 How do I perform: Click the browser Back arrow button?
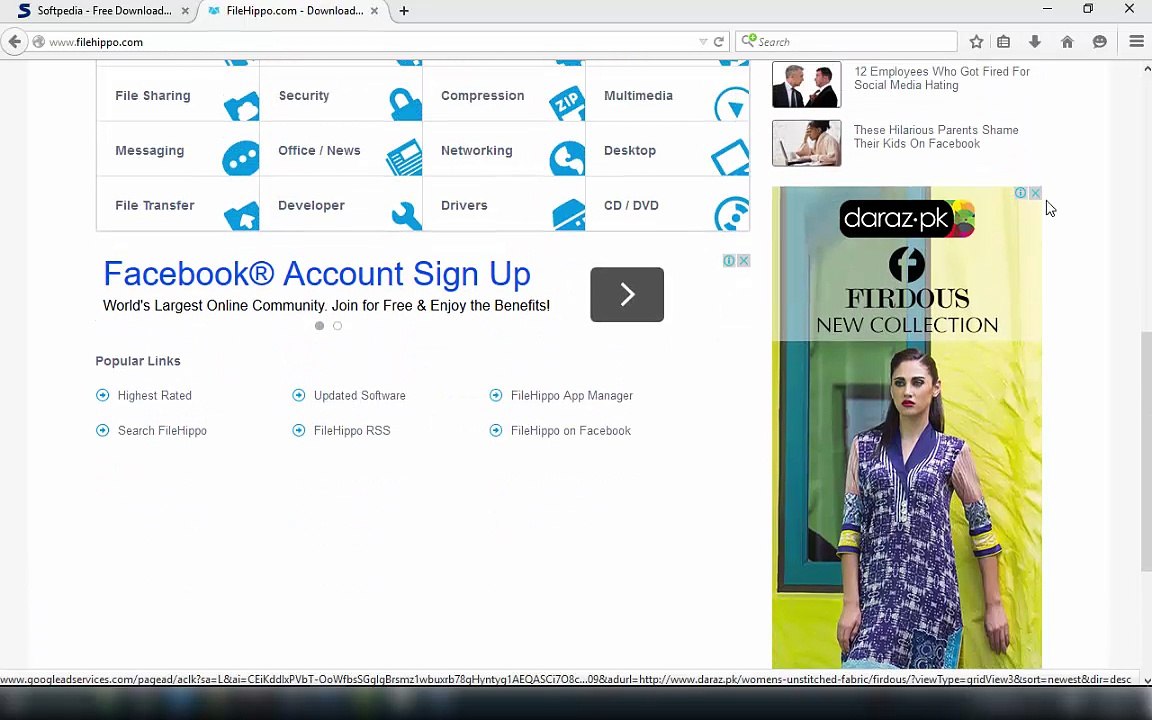[14, 42]
